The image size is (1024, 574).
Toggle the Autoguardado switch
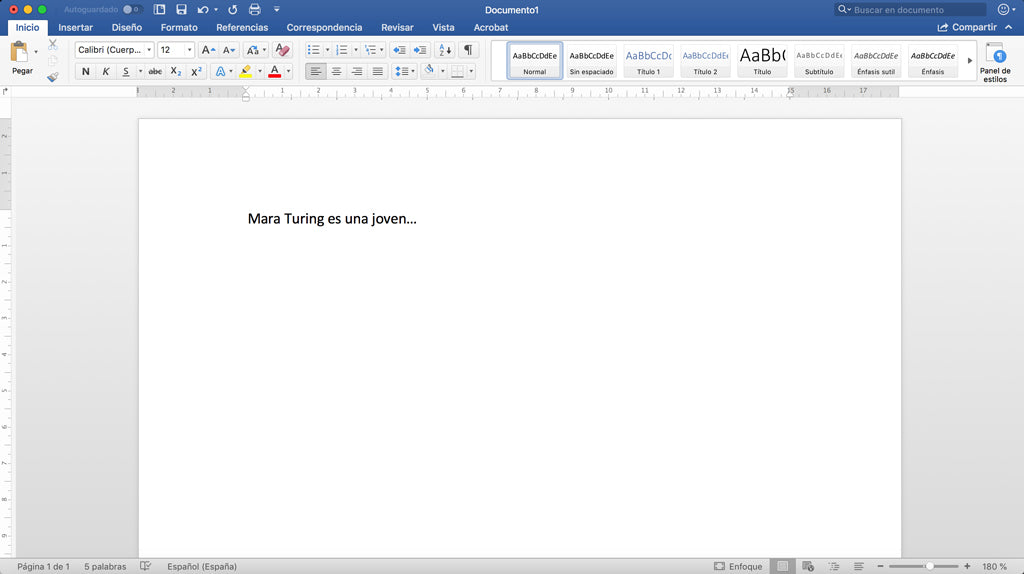[132, 9]
